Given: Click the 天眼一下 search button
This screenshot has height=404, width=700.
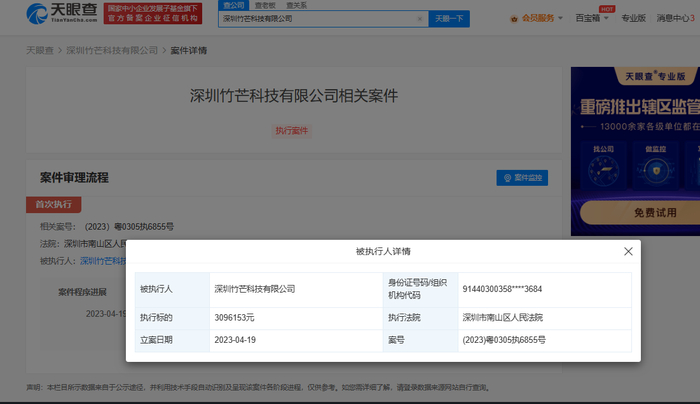Looking at the screenshot, I should (x=449, y=19).
